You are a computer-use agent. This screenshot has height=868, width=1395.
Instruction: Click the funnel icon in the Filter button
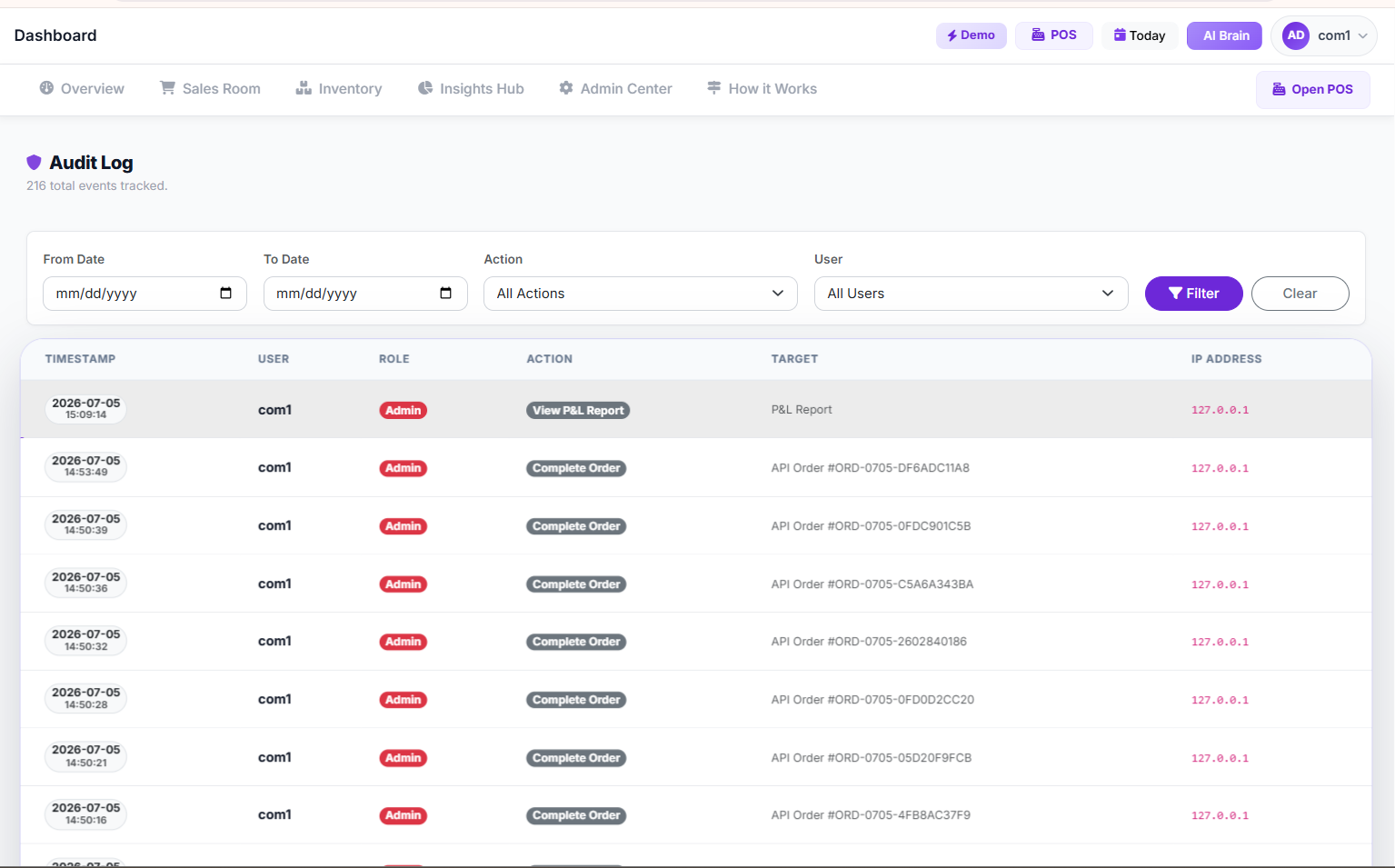click(x=1175, y=293)
